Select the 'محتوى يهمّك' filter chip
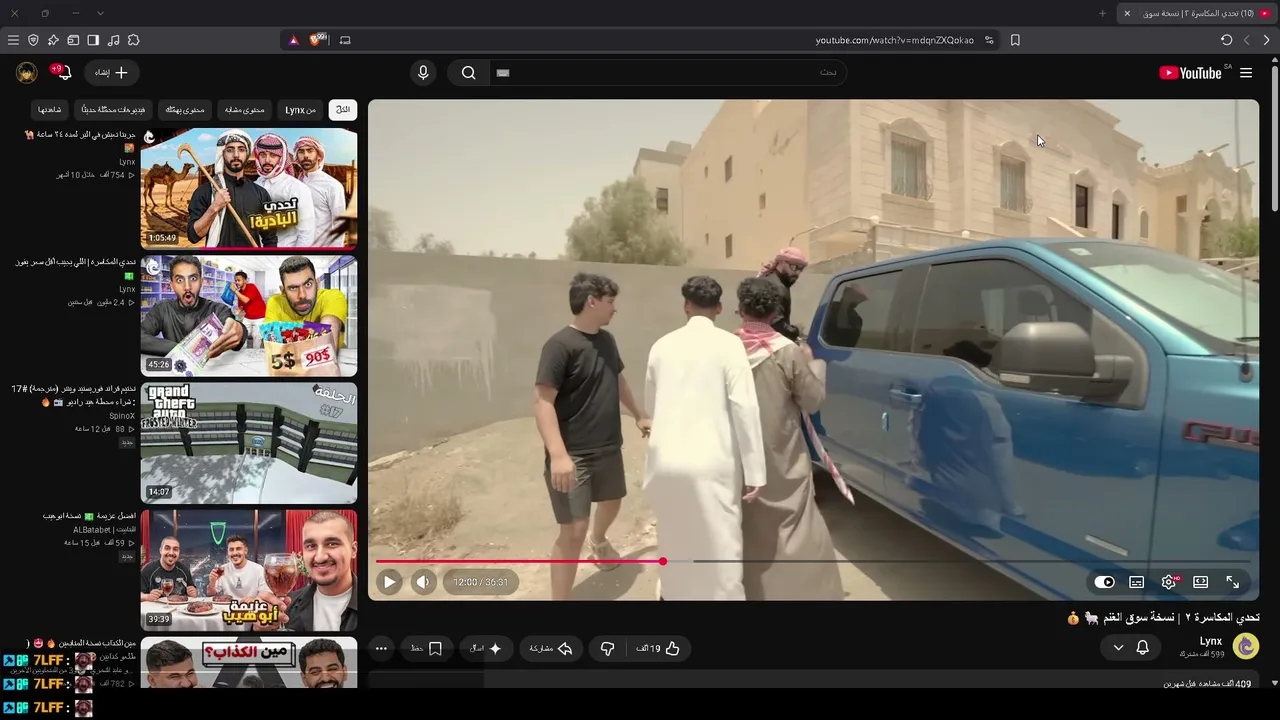Screen dimensions: 1280x720 coord(184,110)
